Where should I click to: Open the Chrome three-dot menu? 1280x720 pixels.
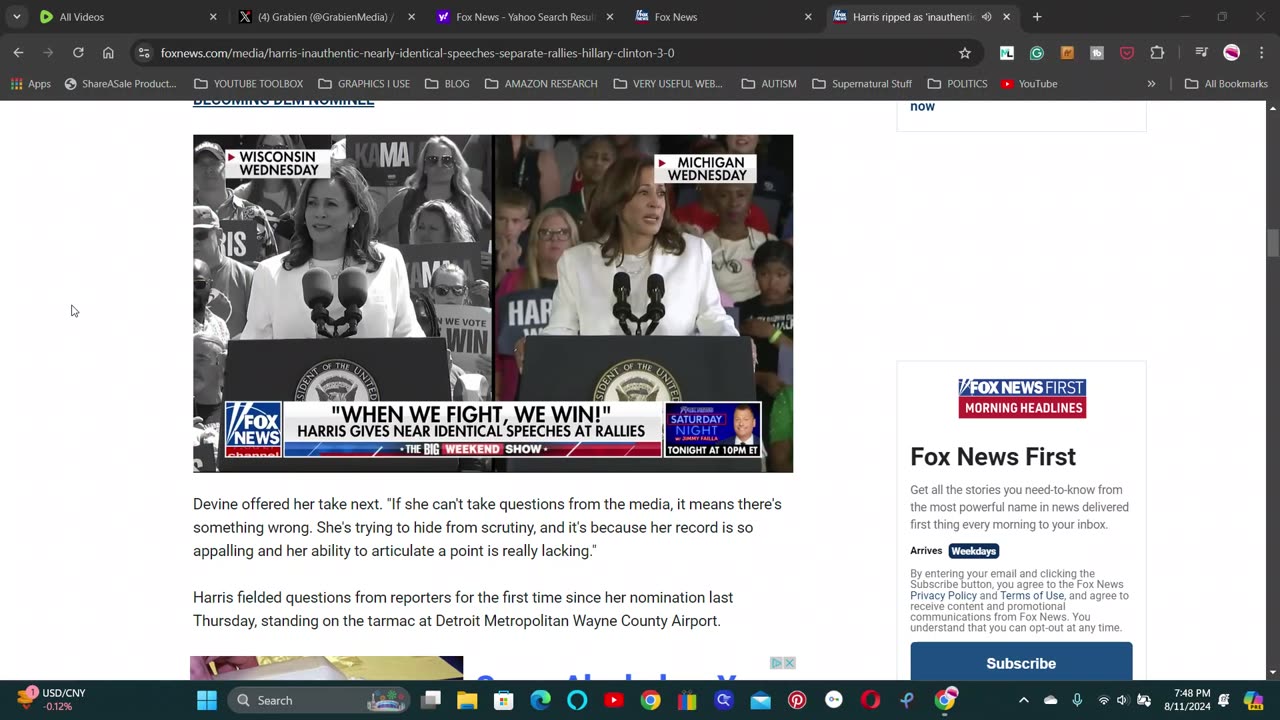[x=1260, y=53]
